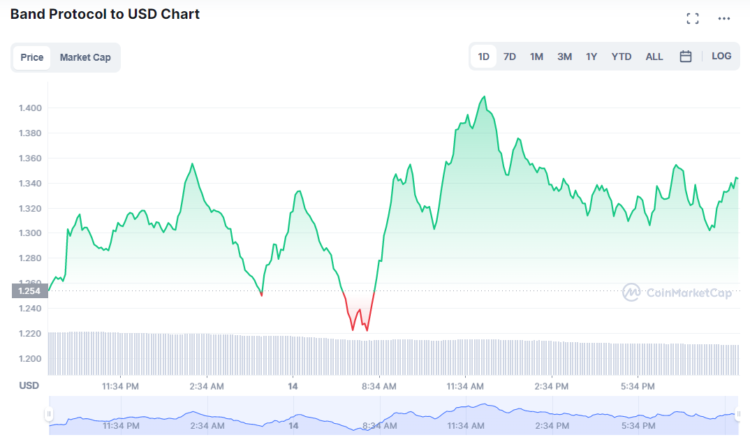
Task: Click the left handle of range slider
Action: point(47,414)
